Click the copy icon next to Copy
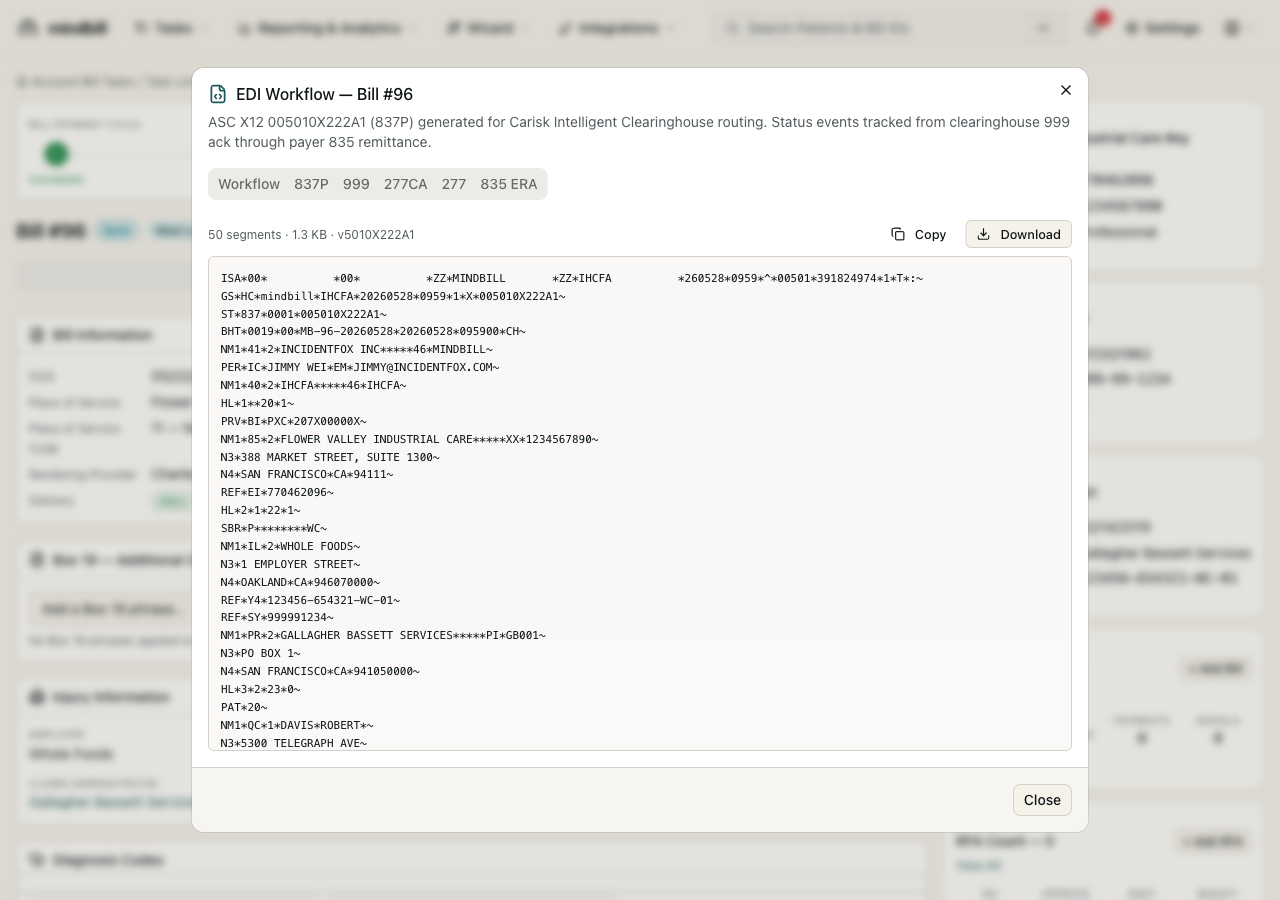1280x900 pixels. [898, 234]
